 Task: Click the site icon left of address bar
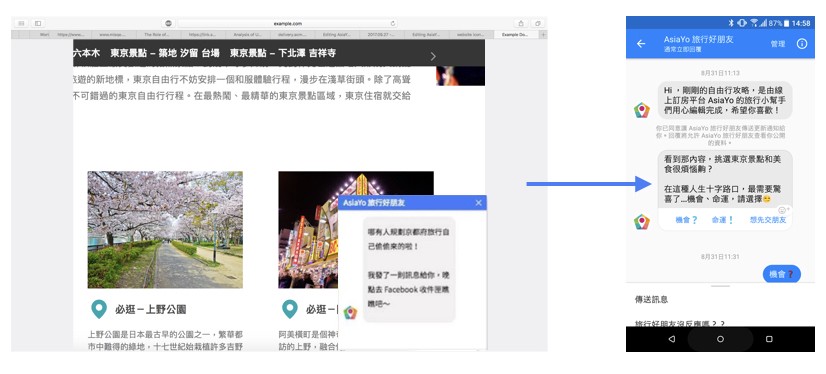(x=169, y=23)
